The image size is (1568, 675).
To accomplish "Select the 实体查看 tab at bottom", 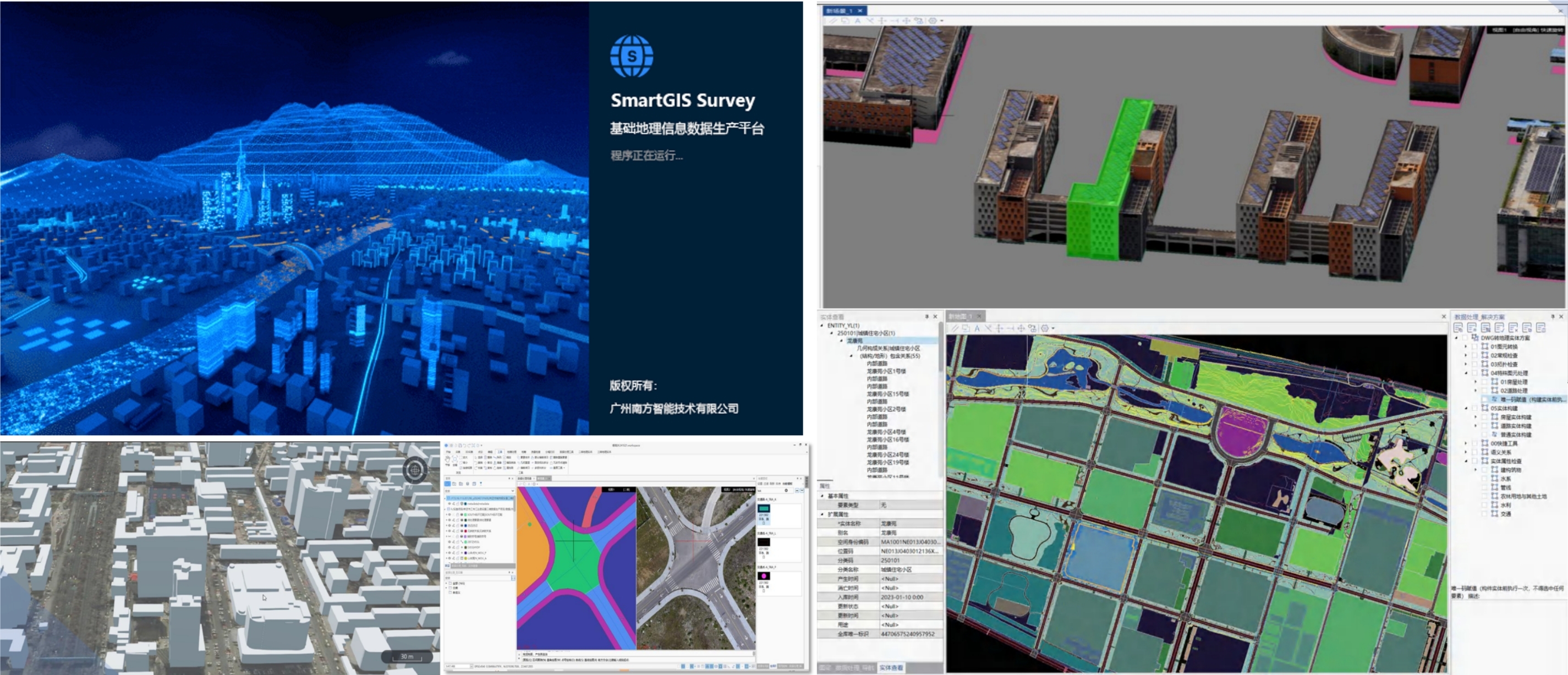I will click(x=891, y=668).
